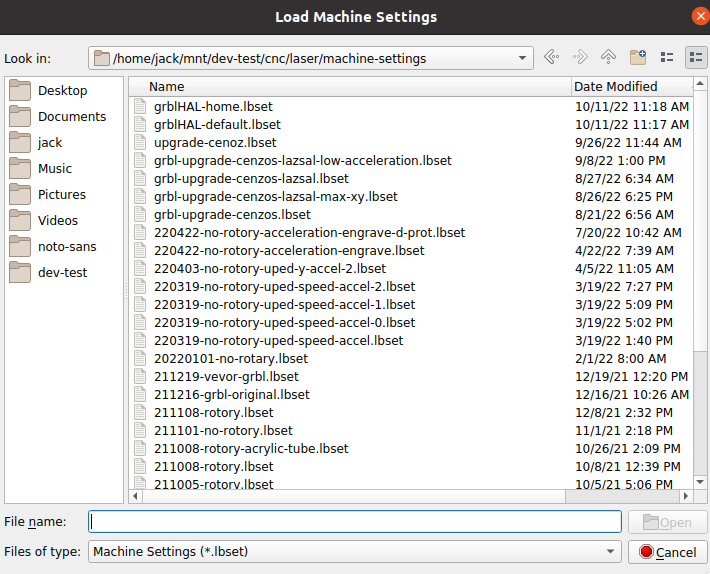Select upgrade-cenoz.lbset in the file list
The height and width of the screenshot is (574, 710).
[x=215, y=143]
